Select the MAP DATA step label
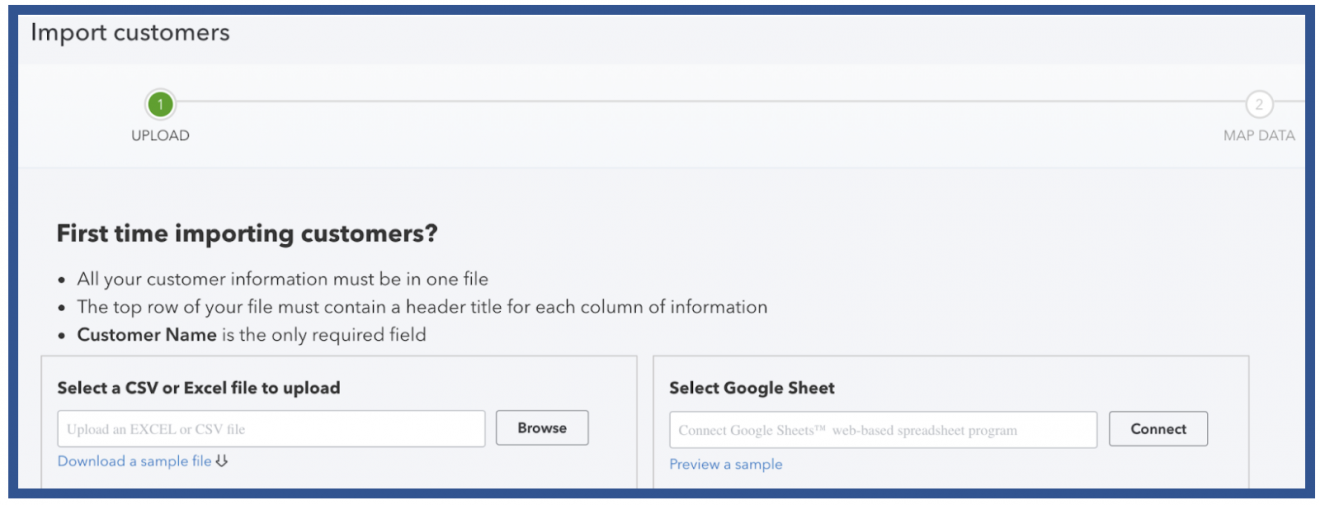Image resolution: width=1320 pixels, height=505 pixels. [1258, 136]
